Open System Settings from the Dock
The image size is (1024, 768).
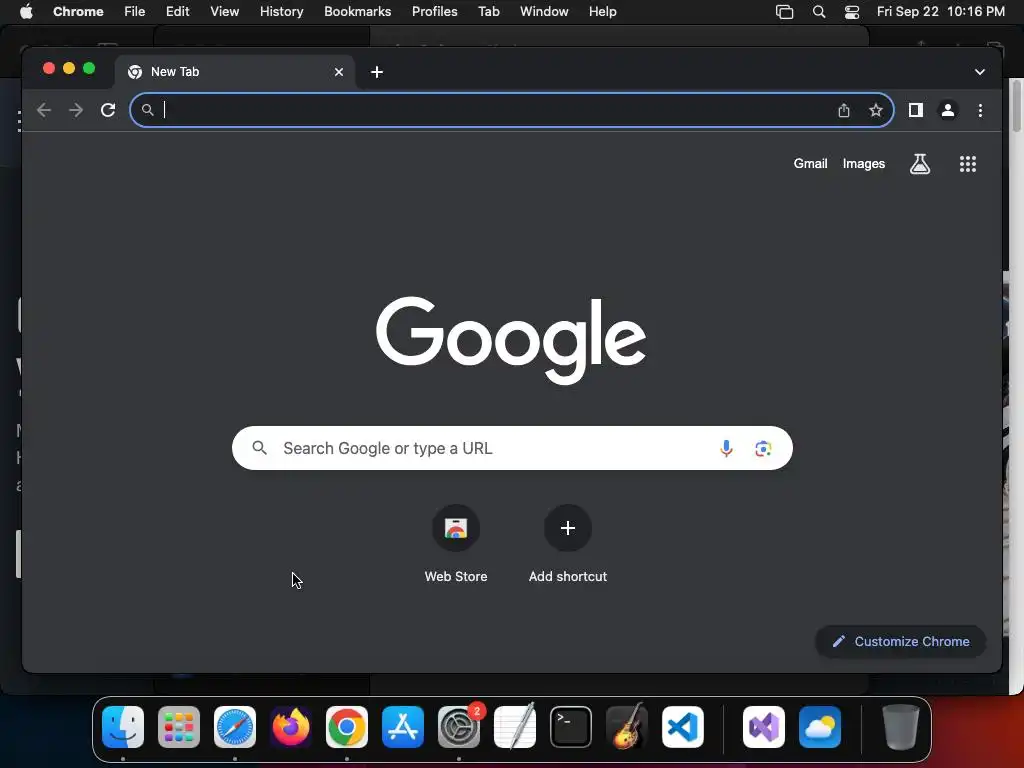459,727
